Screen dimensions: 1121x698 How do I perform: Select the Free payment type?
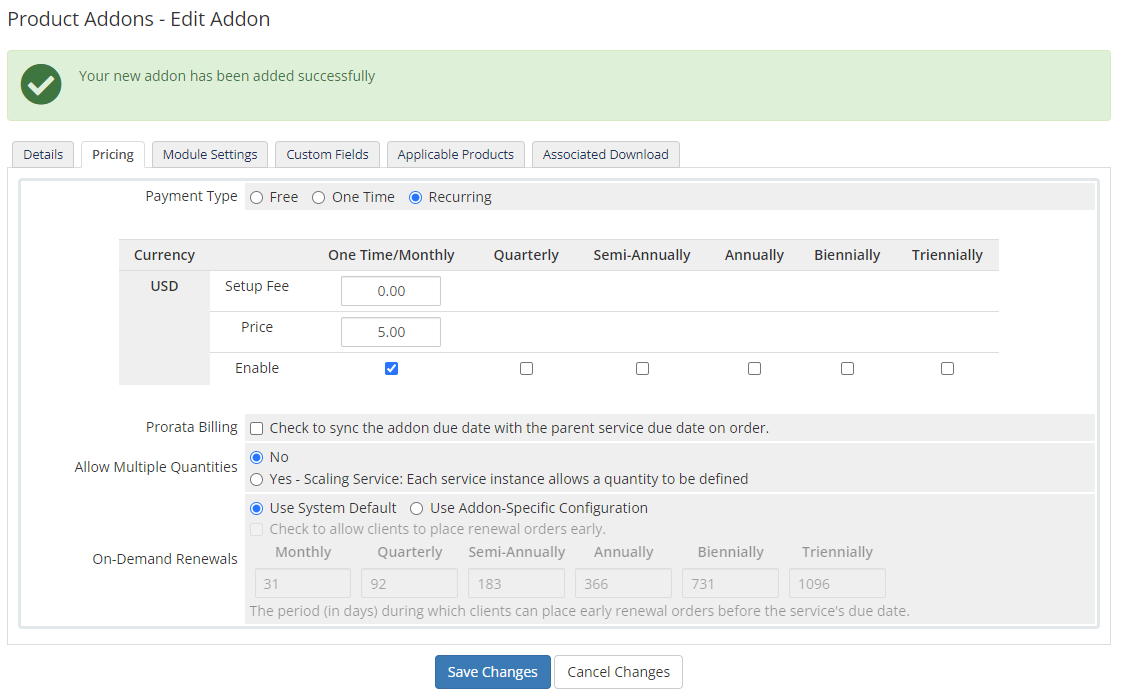257,198
